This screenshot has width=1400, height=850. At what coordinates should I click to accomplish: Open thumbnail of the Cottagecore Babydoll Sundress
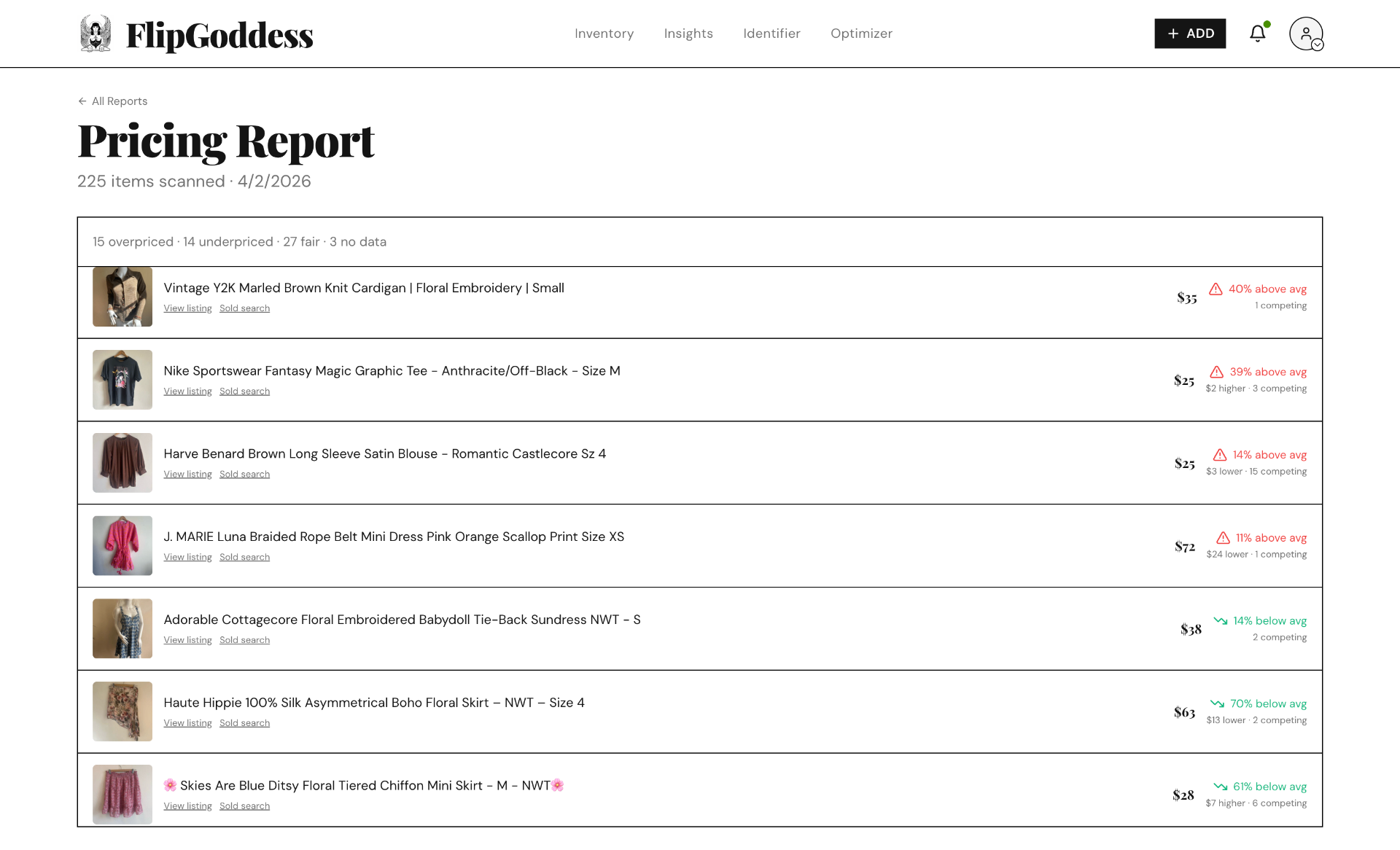click(122, 628)
